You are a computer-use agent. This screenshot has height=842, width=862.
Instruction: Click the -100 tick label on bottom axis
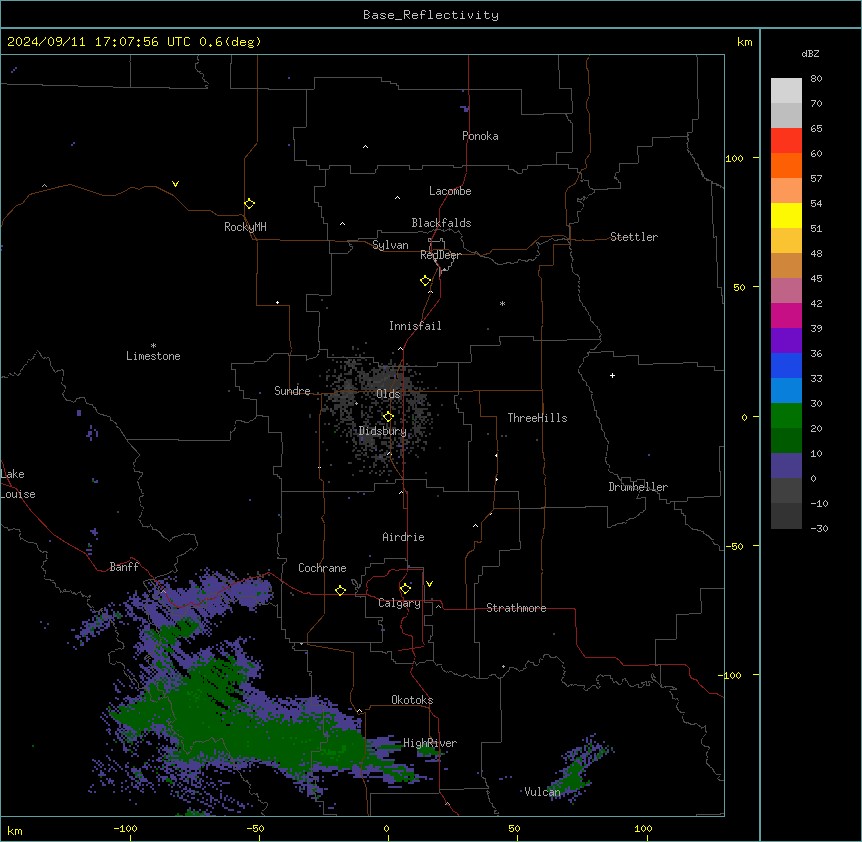[x=125, y=828]
